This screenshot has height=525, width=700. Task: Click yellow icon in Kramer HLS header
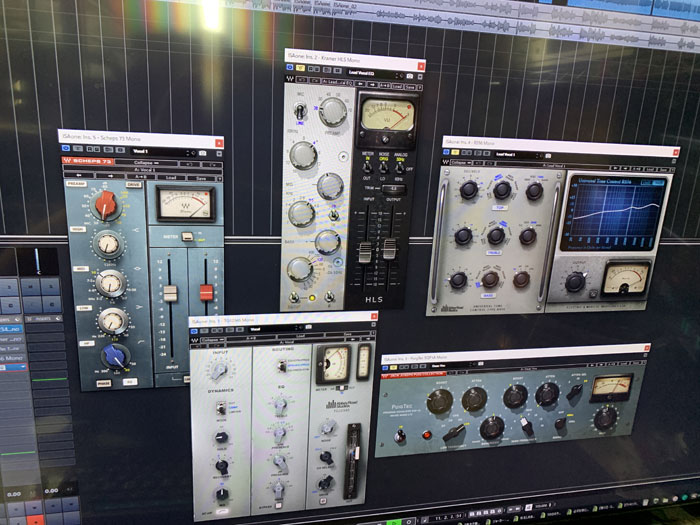pos(300,68)
